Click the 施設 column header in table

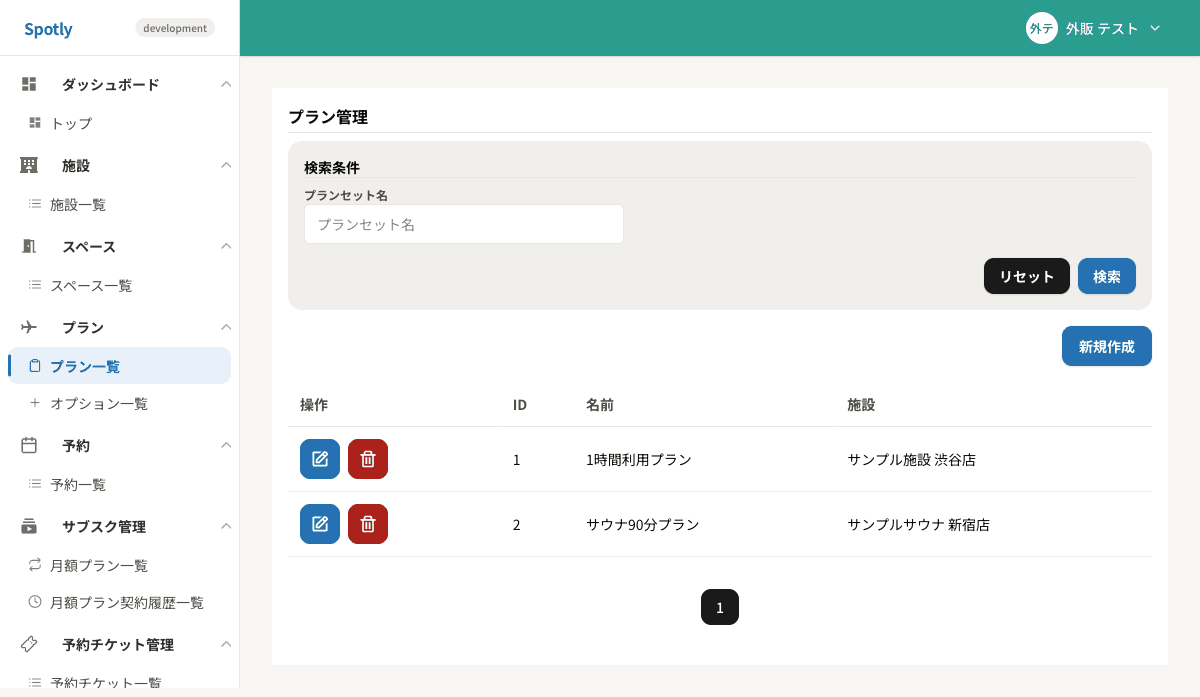click(x=861, y=404)
